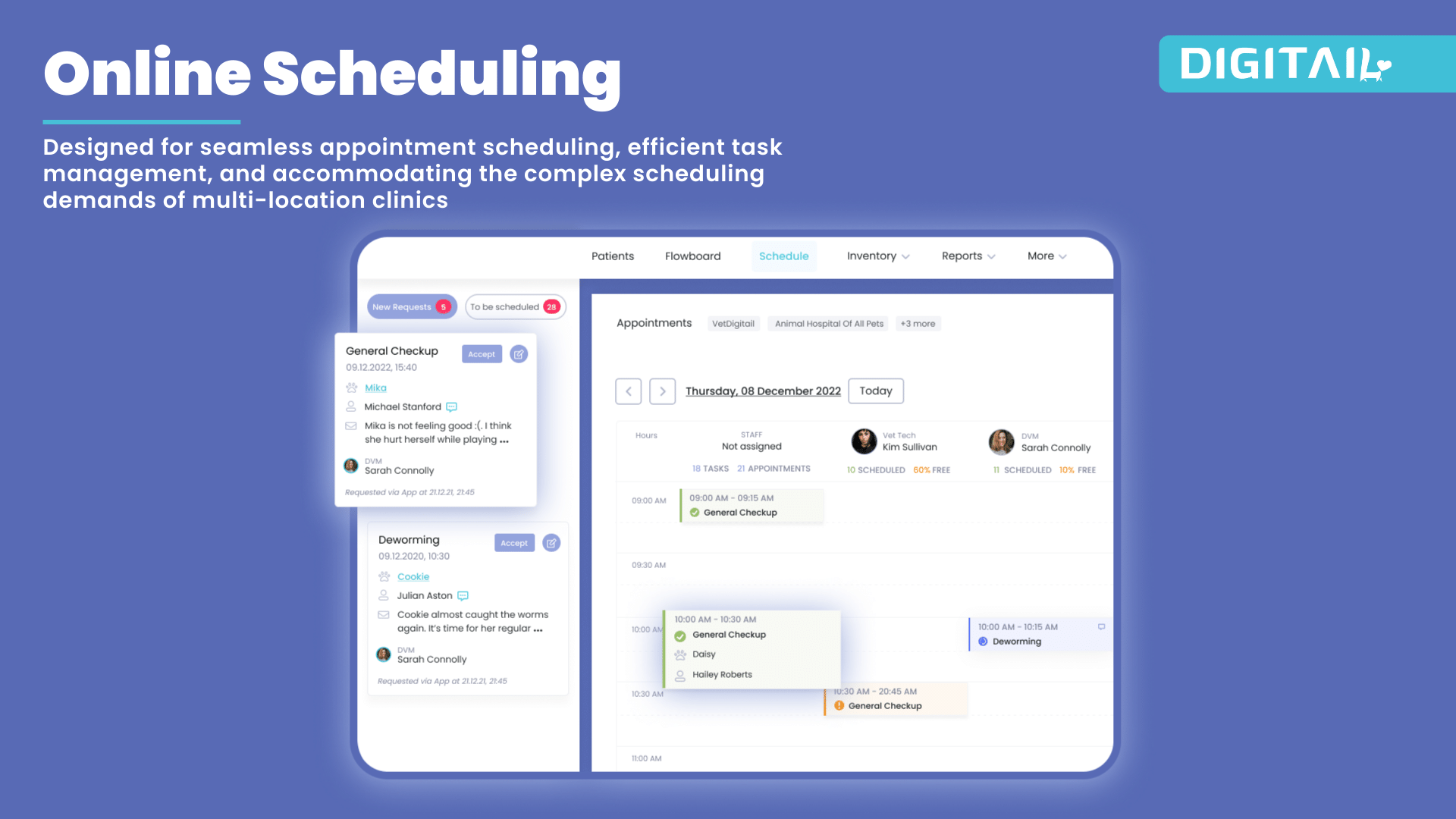Select the Schedule tab in navigation
The image size is (1456, 819).
click(x=784, y=256)
